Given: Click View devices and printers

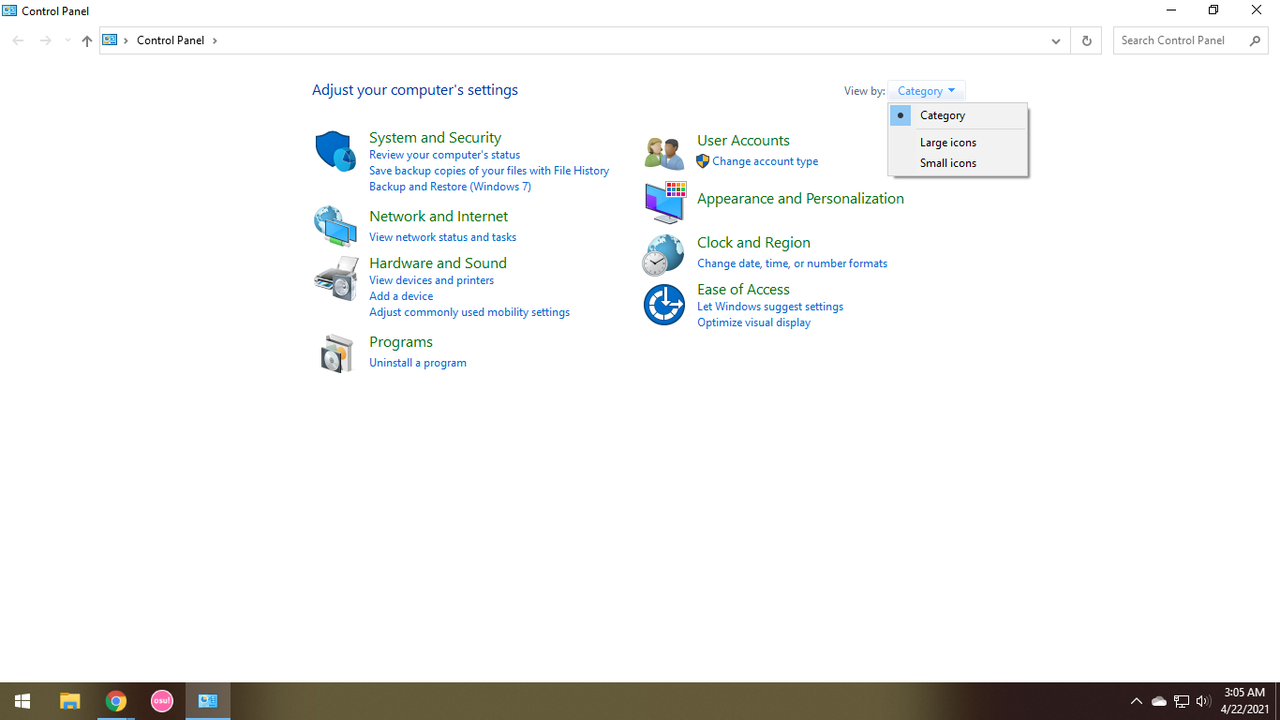Looking at the screenshot, I should pyautogui.click(x=431, y=281).
